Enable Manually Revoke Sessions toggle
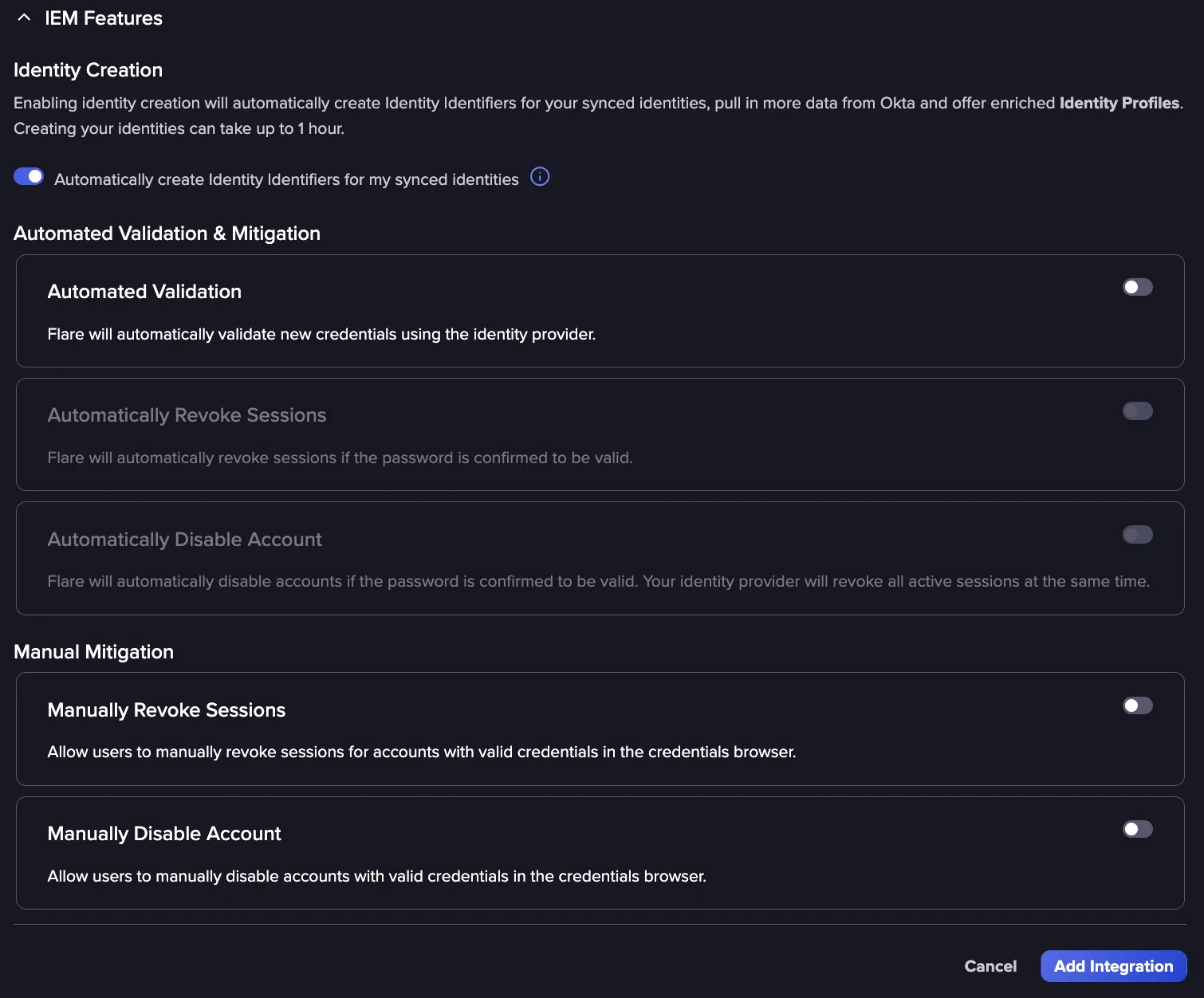The image size is (1204, 998). tap(1138, 705)
